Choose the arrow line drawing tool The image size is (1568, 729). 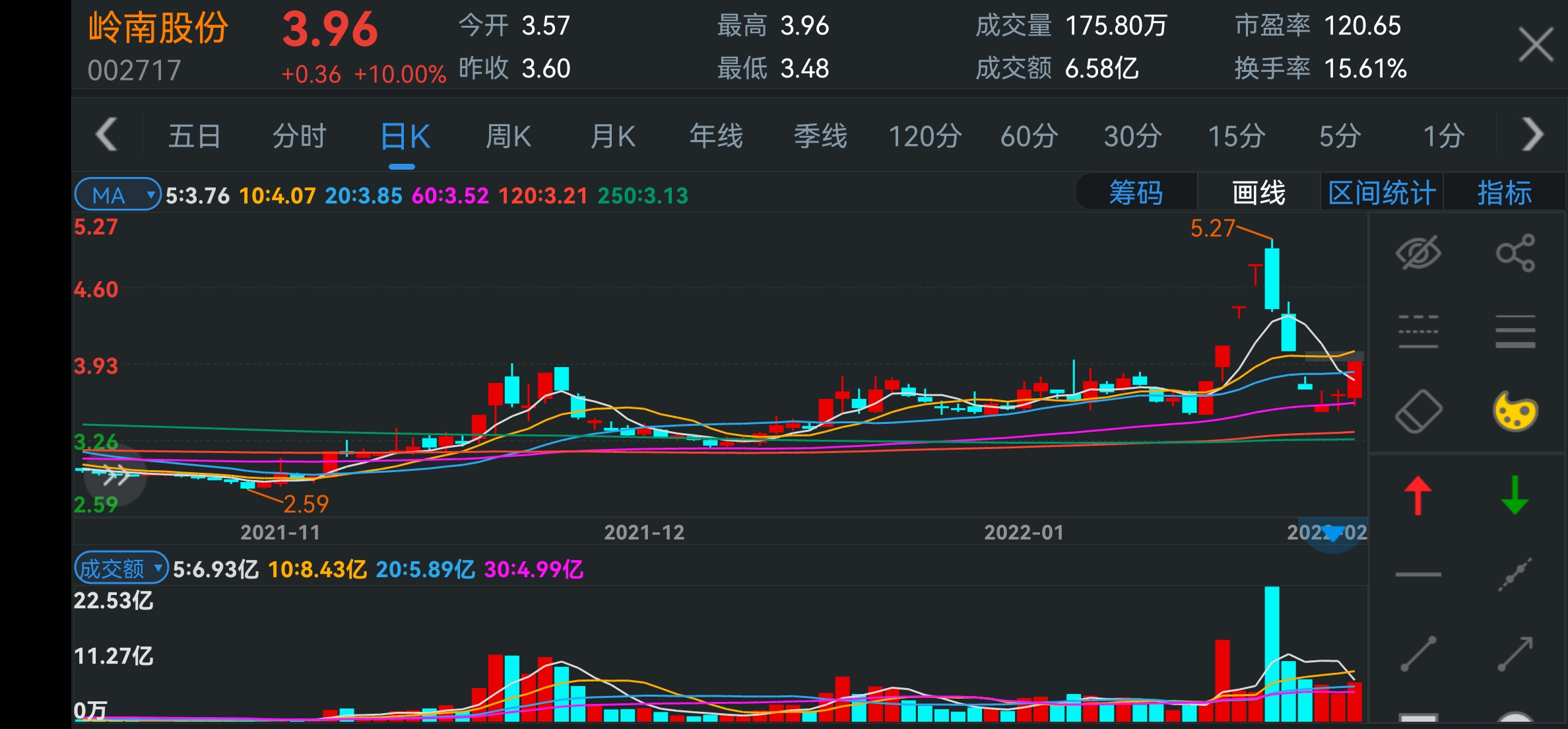(x=1515, y=654)
